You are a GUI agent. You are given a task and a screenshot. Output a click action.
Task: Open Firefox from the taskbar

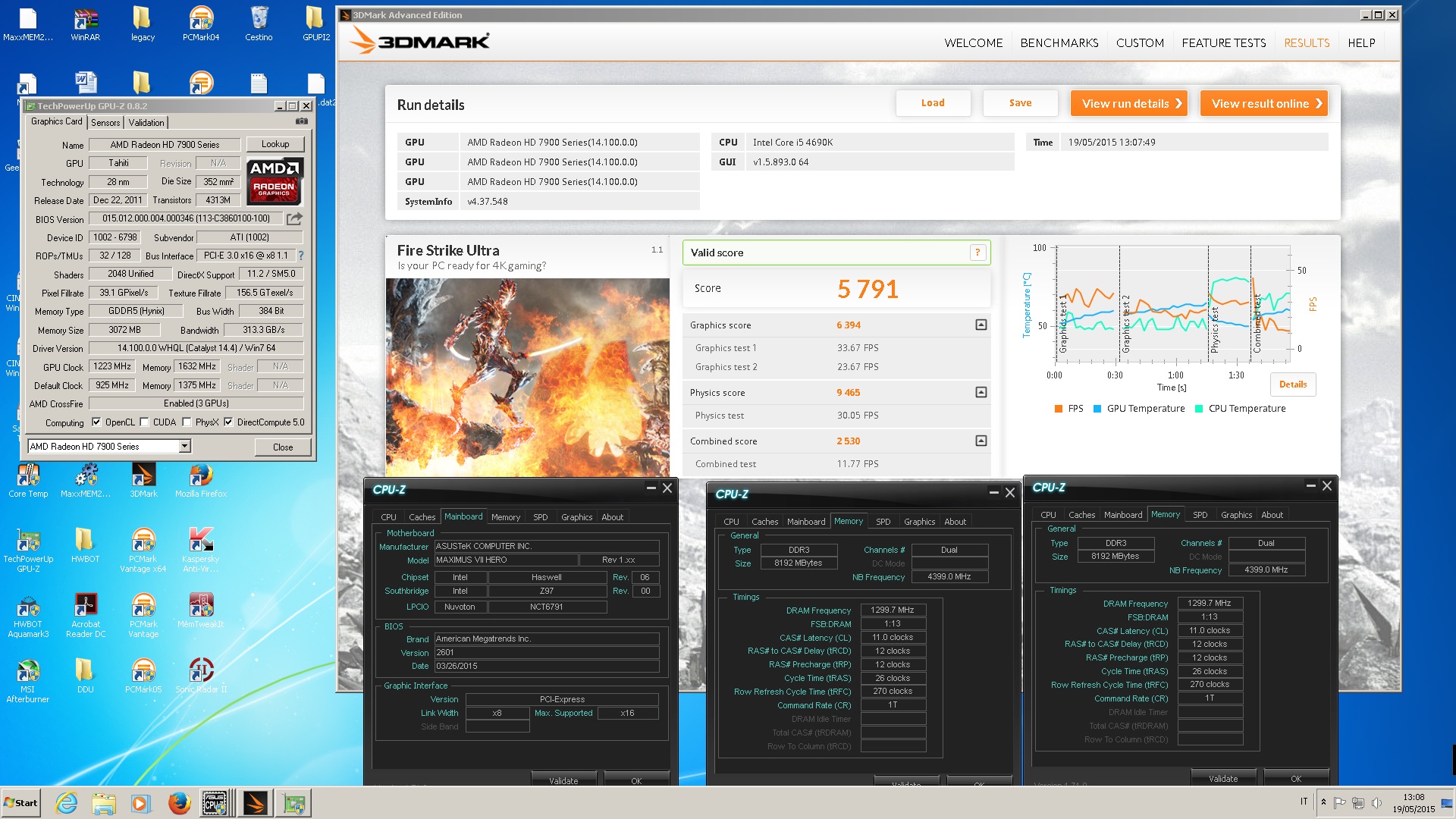pos(179,802)
